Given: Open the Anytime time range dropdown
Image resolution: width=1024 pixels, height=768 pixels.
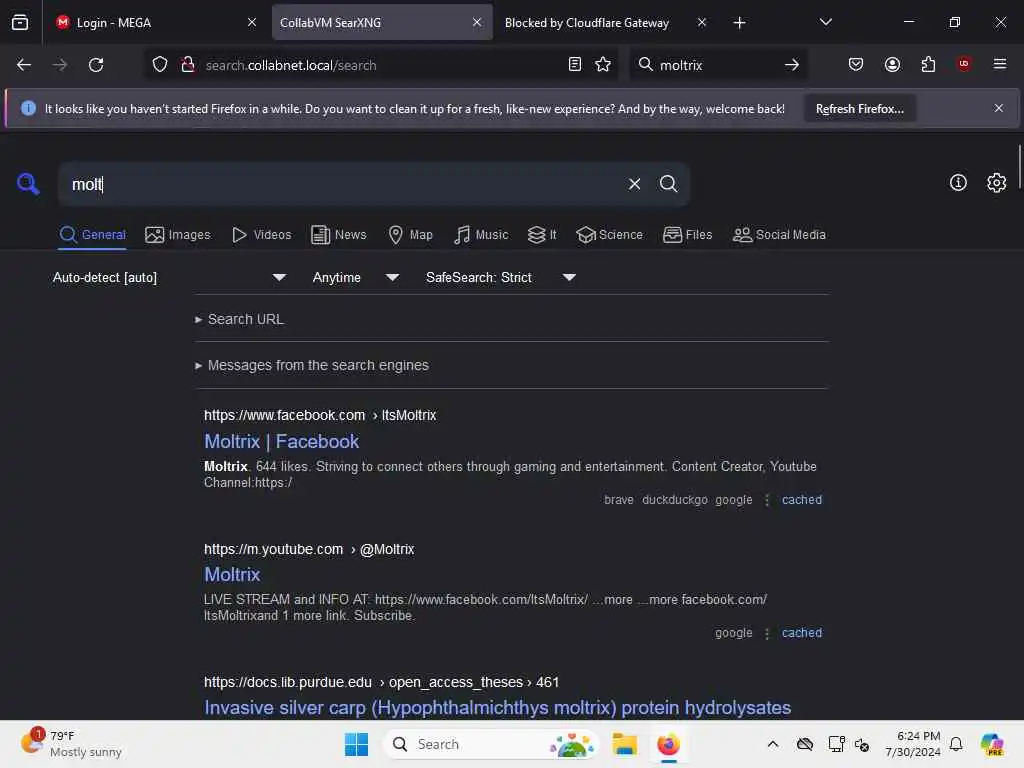Looking at the screenshot, I should [x=355, y=278].
